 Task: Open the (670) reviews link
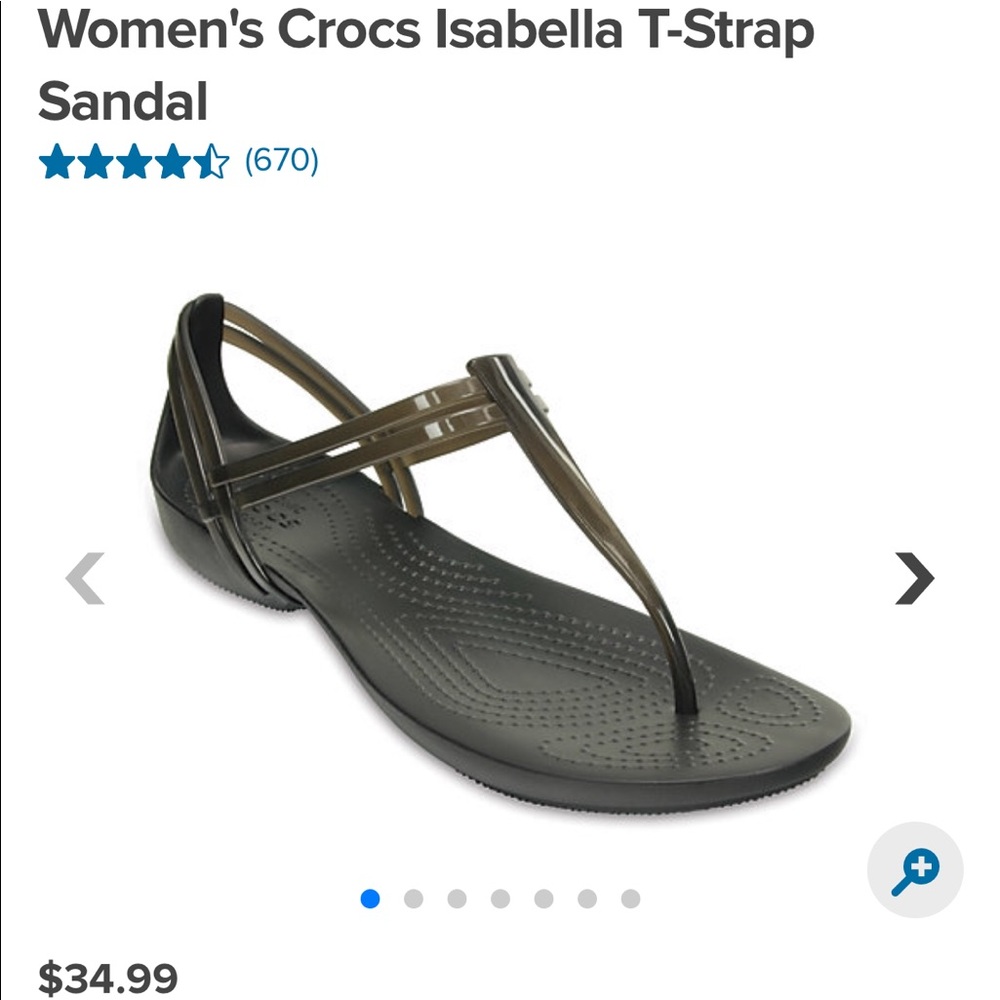click(x=283, y=157)
